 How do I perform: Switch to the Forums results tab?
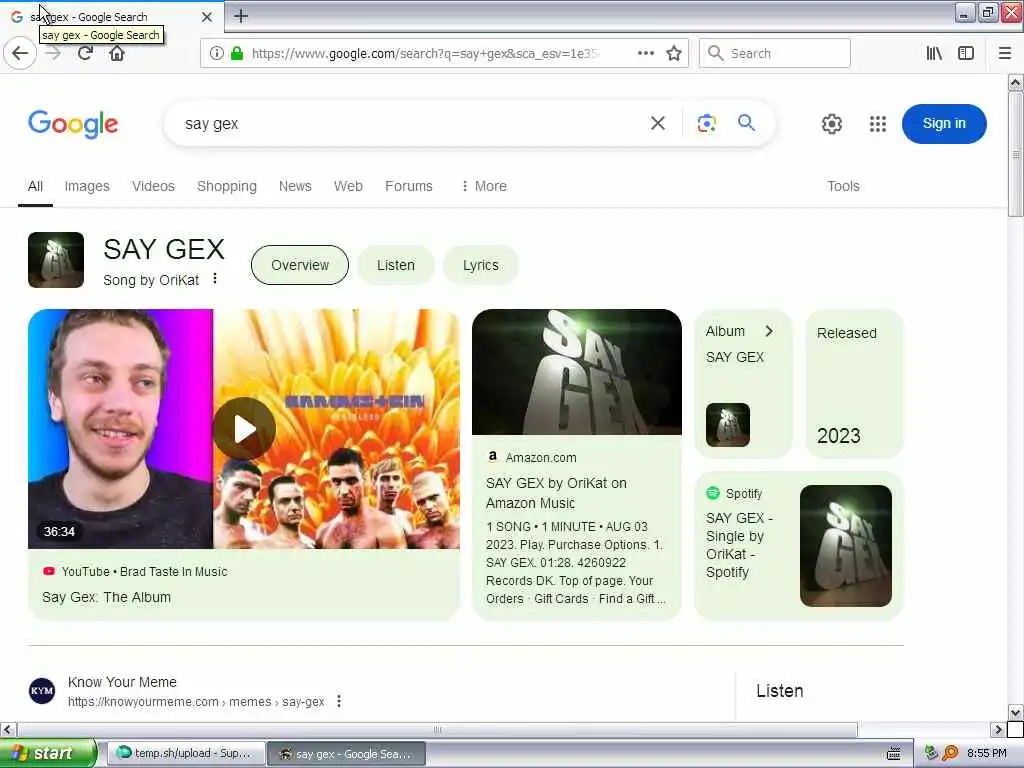(x=409, y=186)
